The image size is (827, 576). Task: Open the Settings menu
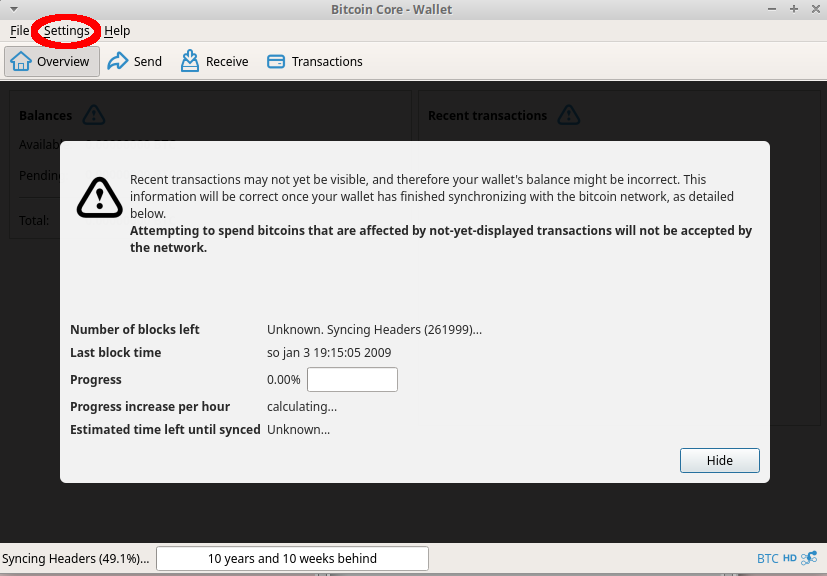64,31
